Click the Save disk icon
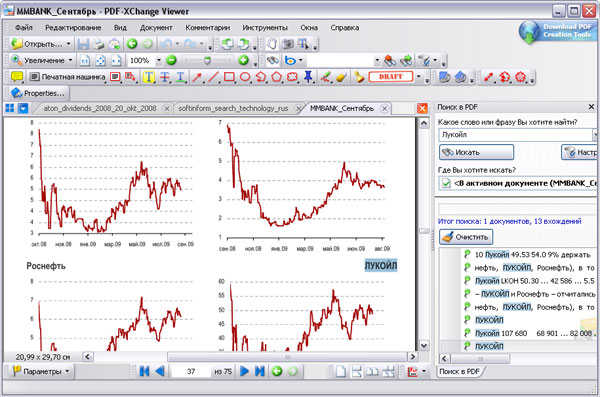600x397 pixels. (x=83, y=44)
